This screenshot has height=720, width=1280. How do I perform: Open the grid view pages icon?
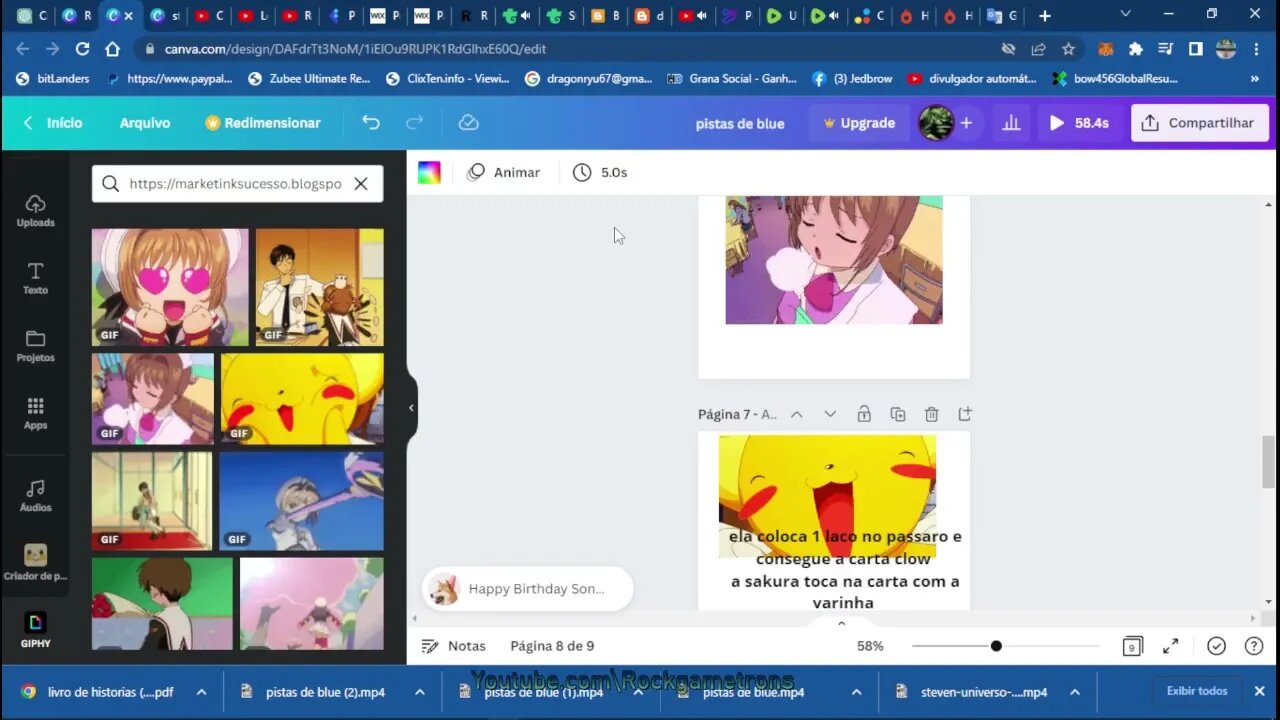(x=1132, y=646)
